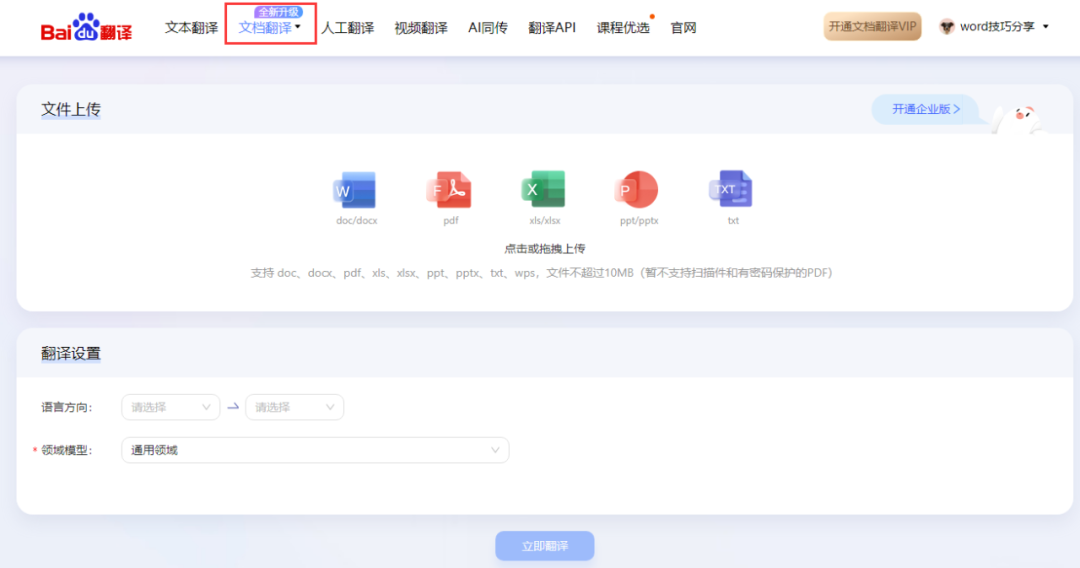
Task: Open the 人工翻译 tab
Action: pyautogui.click(x=348, y=28)
